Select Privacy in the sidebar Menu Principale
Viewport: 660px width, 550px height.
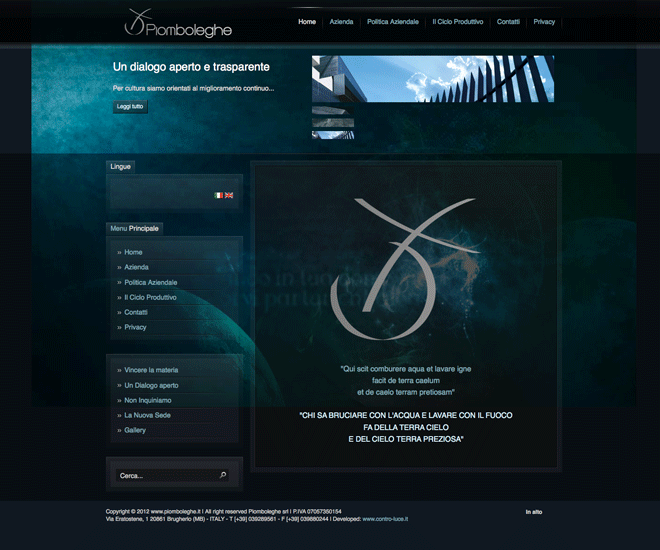(136, 327)
